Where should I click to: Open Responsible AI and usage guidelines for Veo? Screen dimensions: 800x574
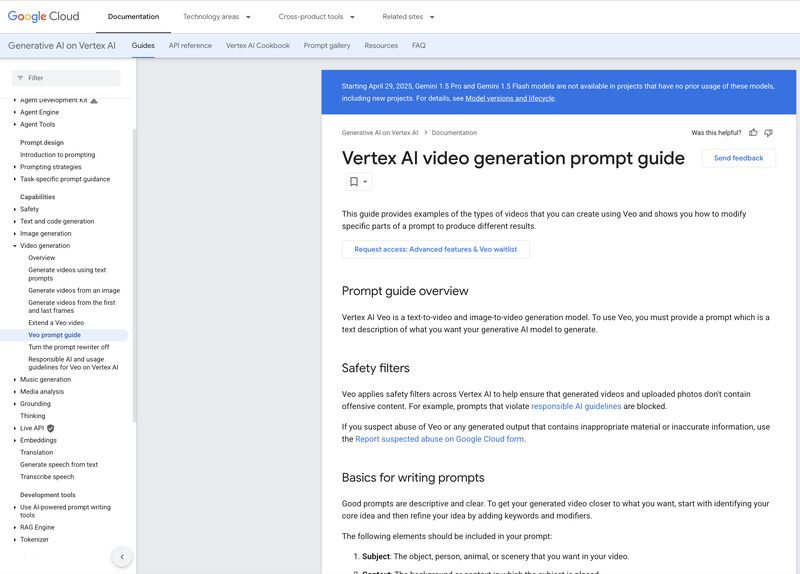(x=73, y=363)
